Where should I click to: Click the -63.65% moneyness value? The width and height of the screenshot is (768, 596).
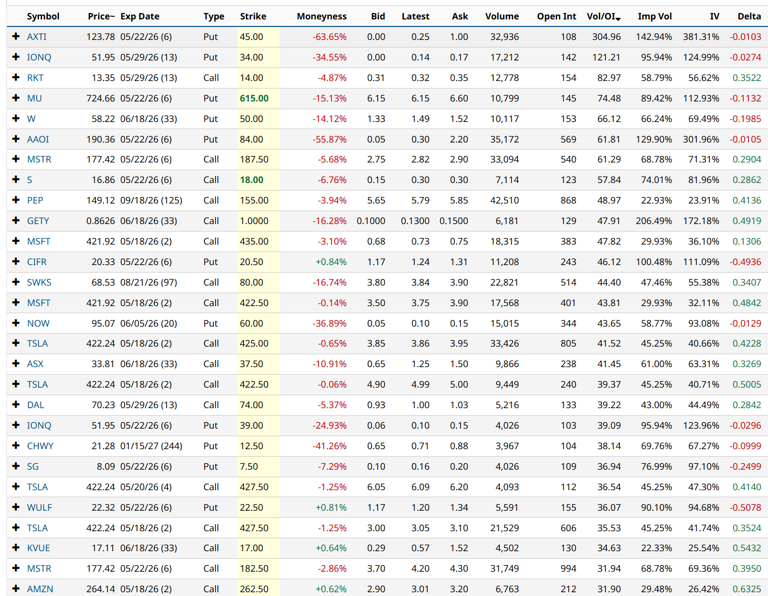(330, 37)
